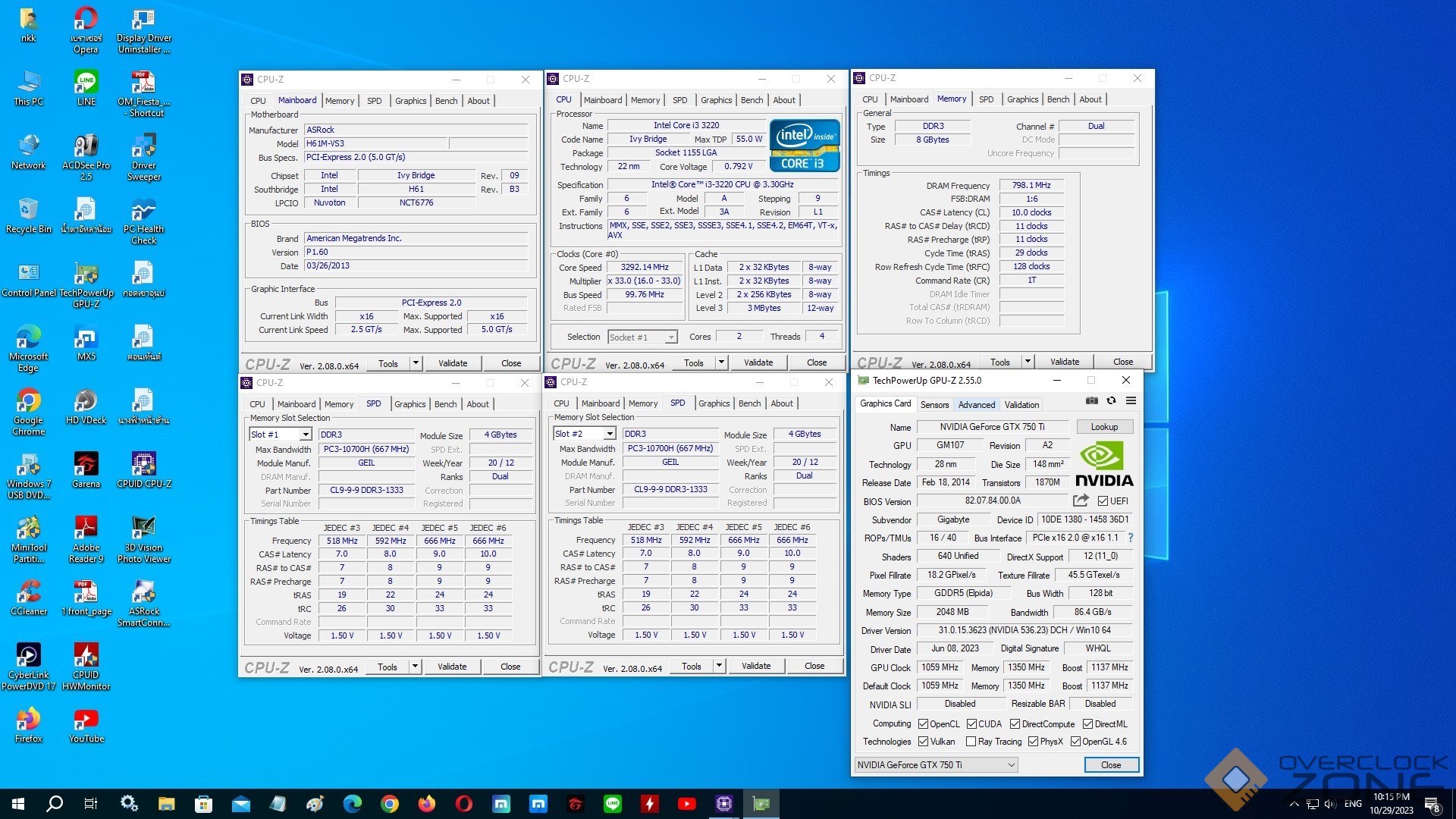Click the Bus Interface question mark
The height and width of the screenshot is (819, 1456).
[1131, 538]
